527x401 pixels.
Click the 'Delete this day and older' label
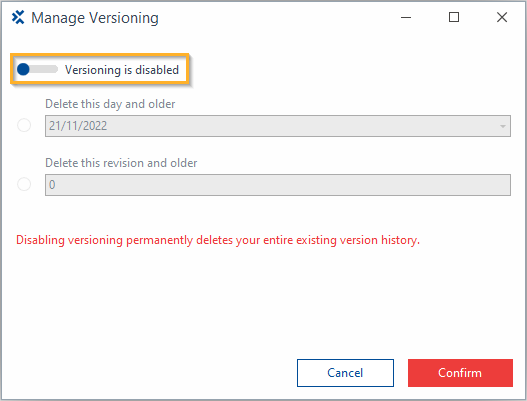pos(110,104)
